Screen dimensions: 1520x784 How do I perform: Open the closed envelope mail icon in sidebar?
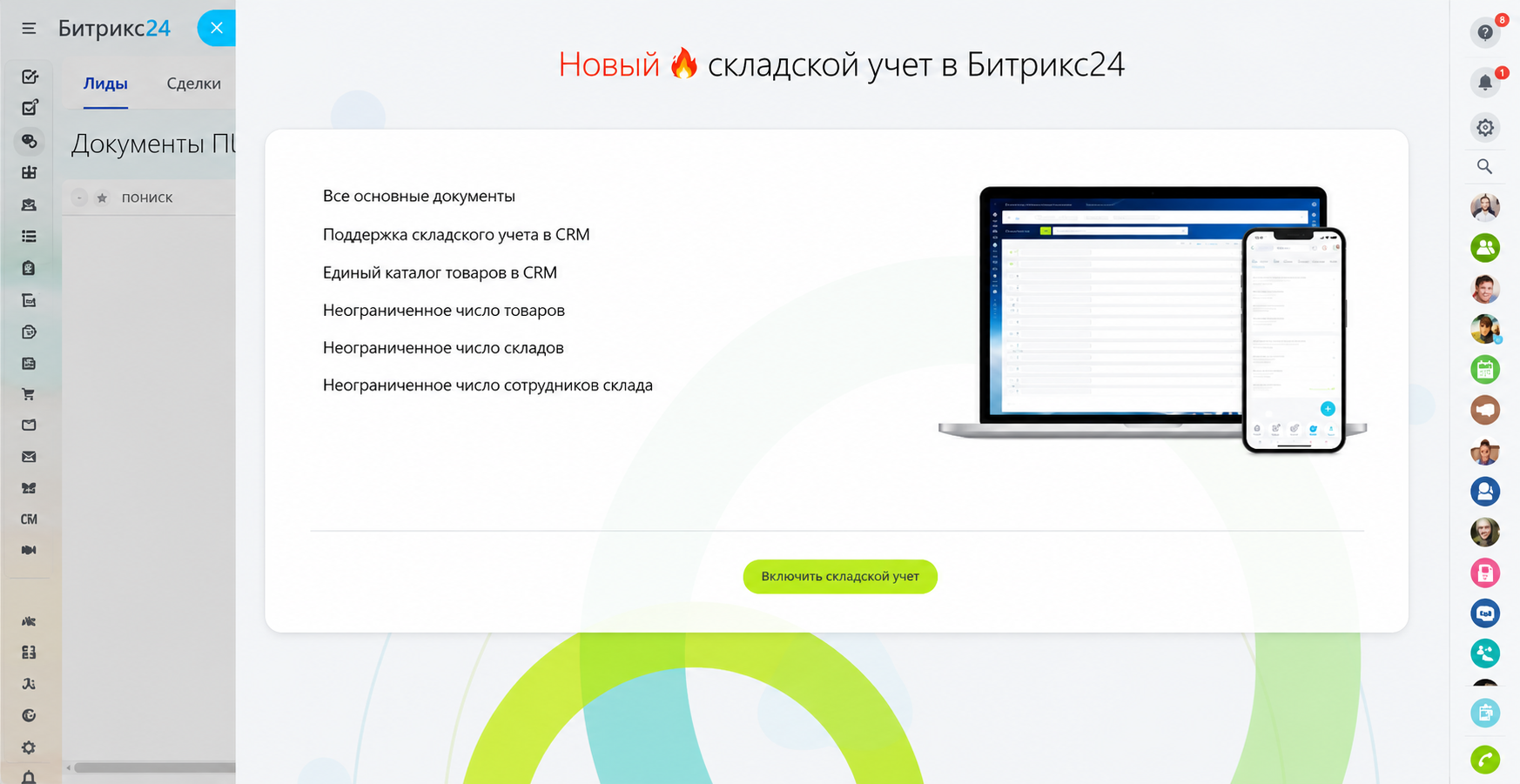click(29, 457)
